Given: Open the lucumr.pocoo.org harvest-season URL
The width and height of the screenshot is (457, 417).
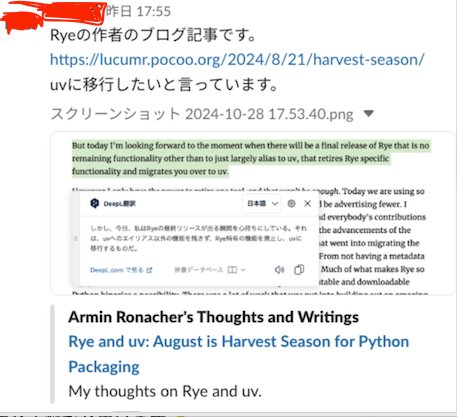Looking at the screenshot, I should [x=237, y=60].
